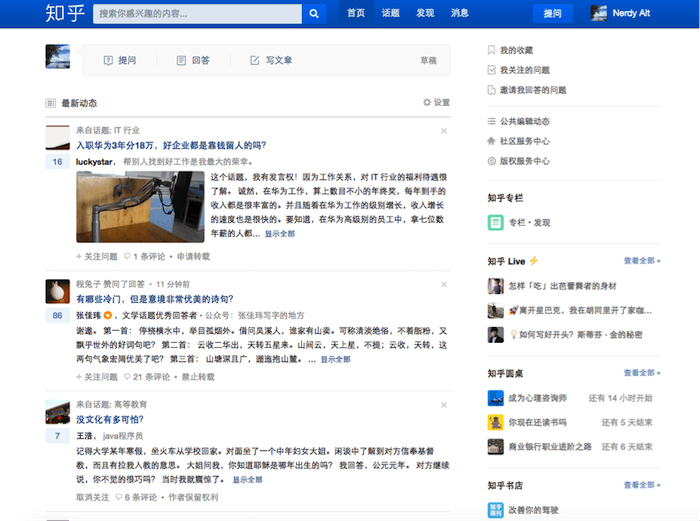Open the Nerdy Alt profile menu
Viewport: 700px width, 521px height.
(x=621, y=13)
